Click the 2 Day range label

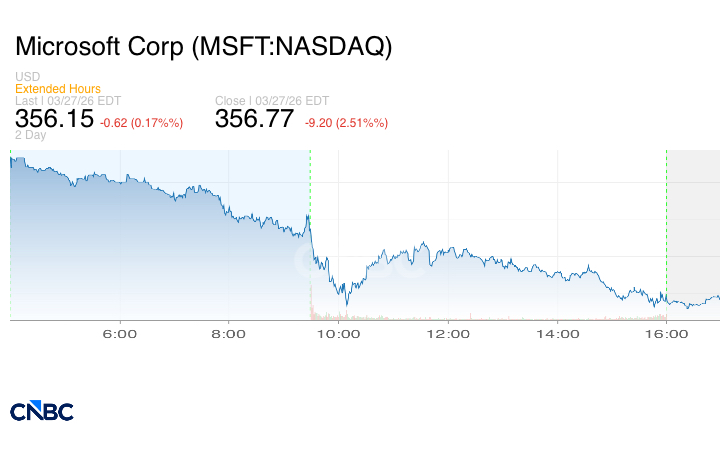31,135
